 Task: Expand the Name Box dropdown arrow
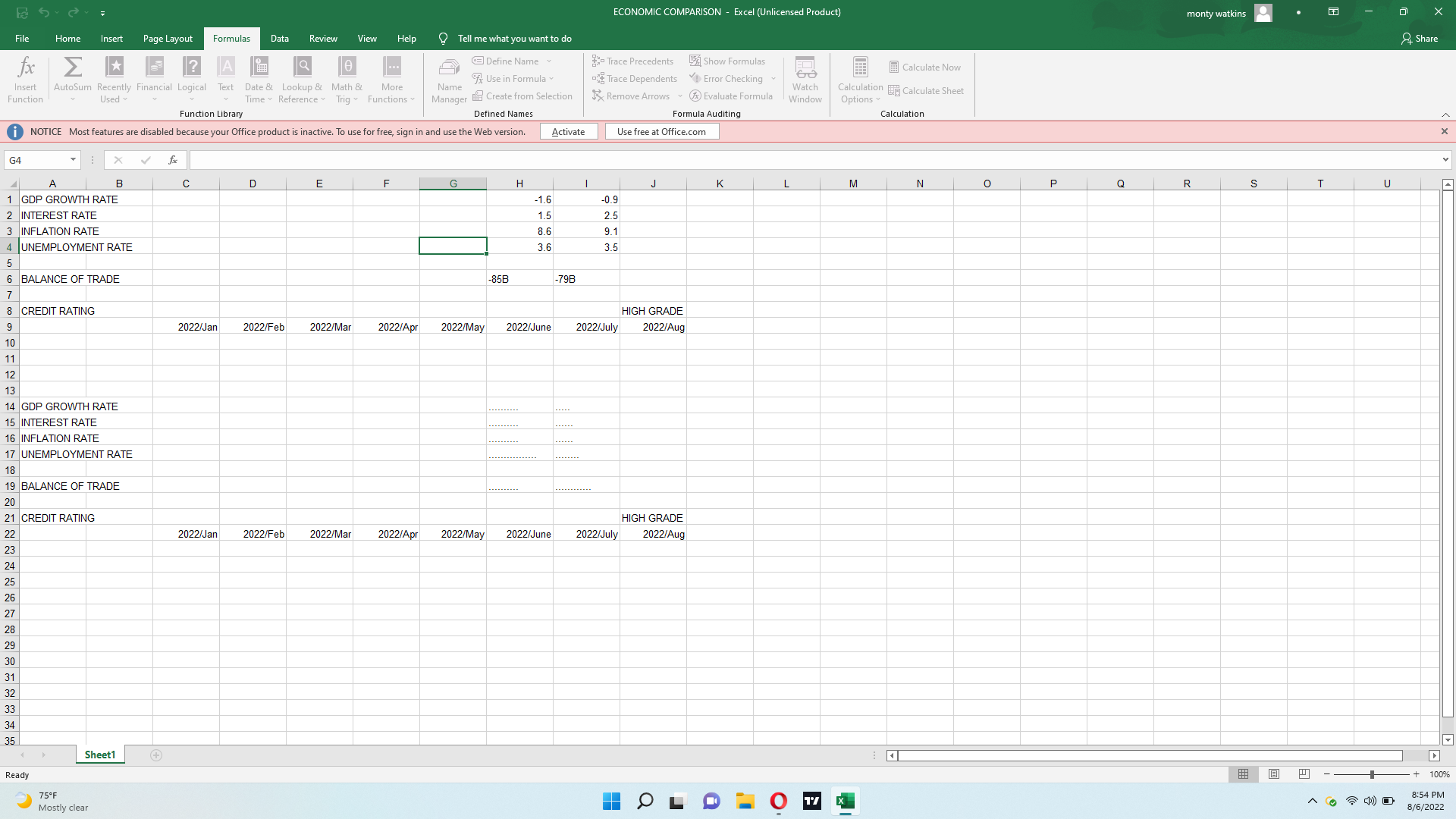click(x=73, y=160)
